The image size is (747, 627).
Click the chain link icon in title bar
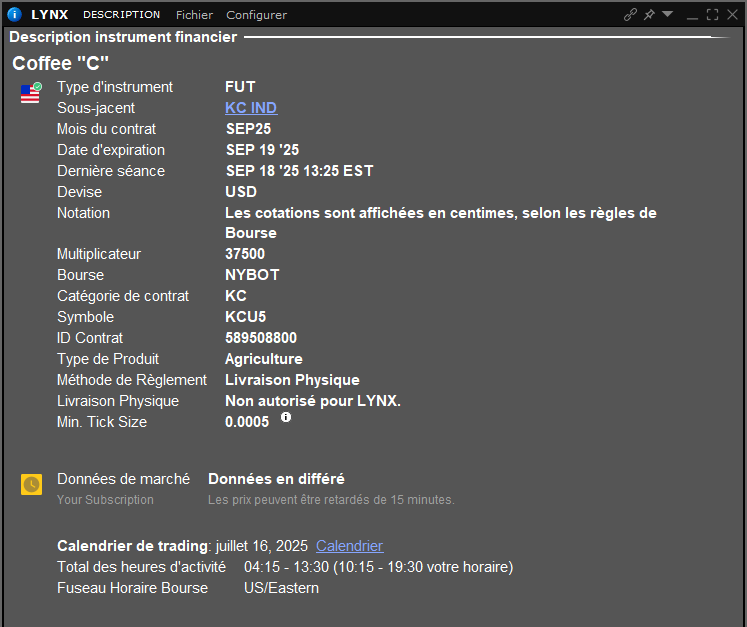630,14
